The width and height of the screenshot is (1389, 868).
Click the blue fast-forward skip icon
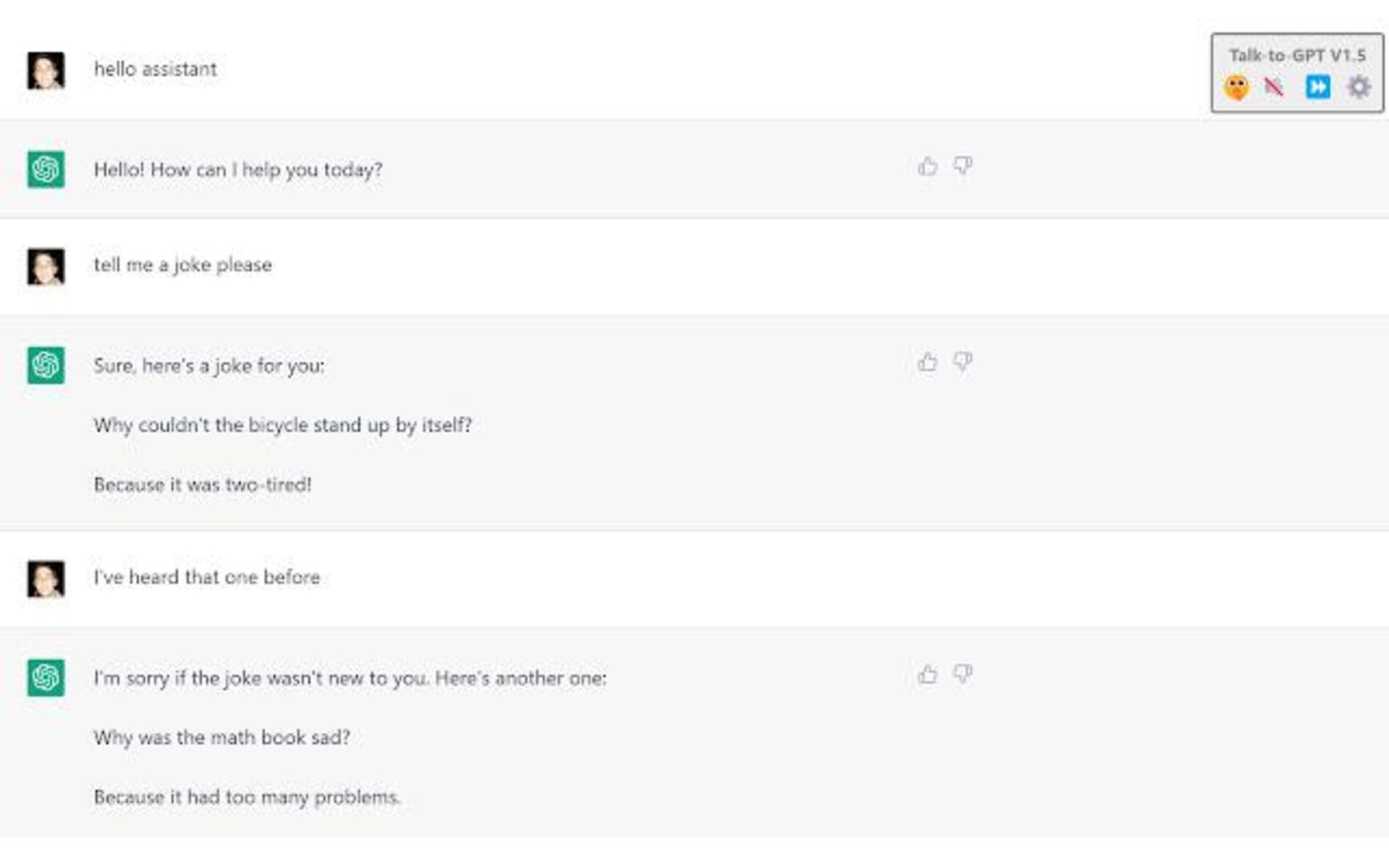(1319, 87)
